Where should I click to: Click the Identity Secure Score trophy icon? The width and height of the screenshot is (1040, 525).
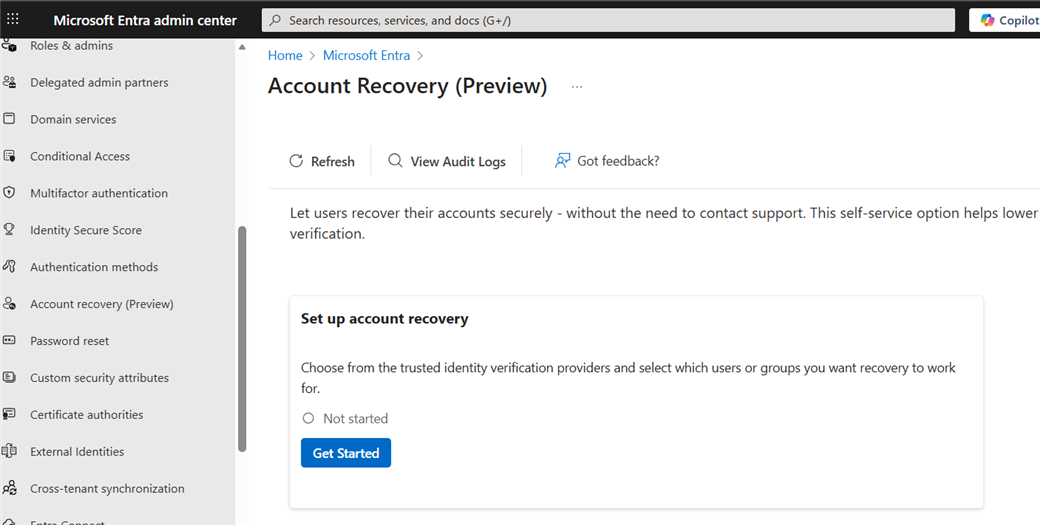10,230
